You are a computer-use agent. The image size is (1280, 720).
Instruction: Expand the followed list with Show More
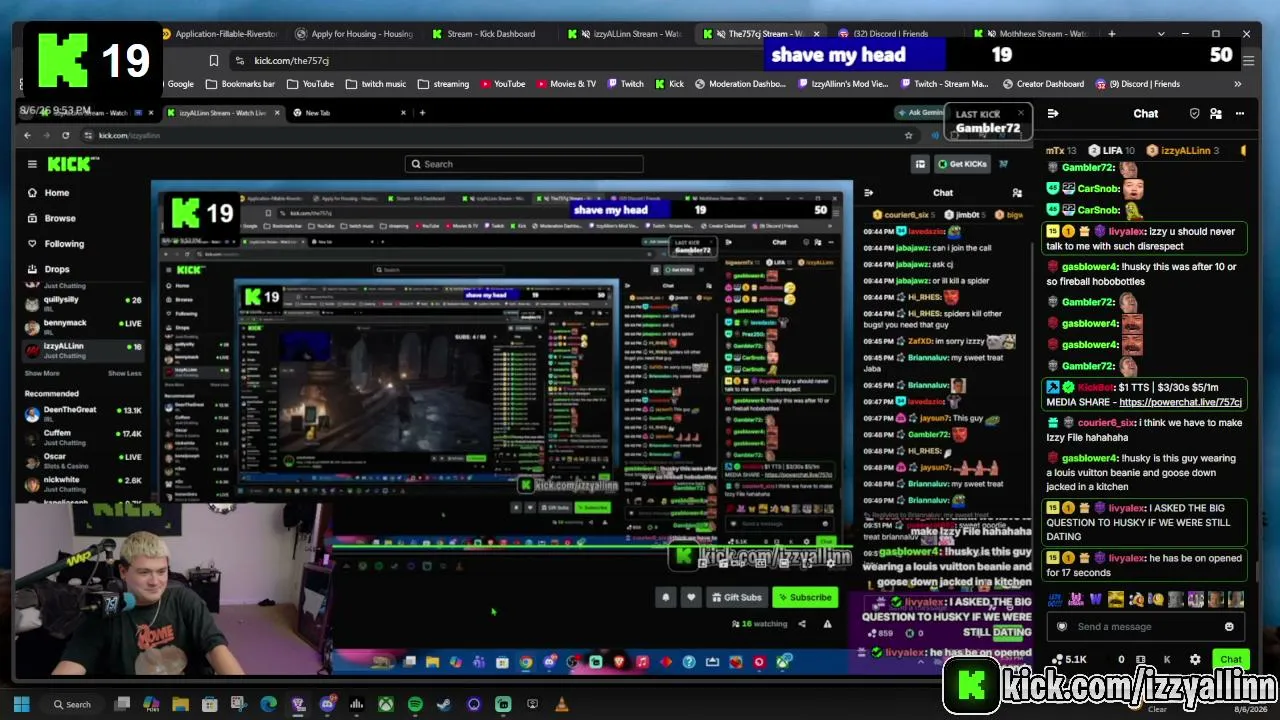click(x=42, y=373)
